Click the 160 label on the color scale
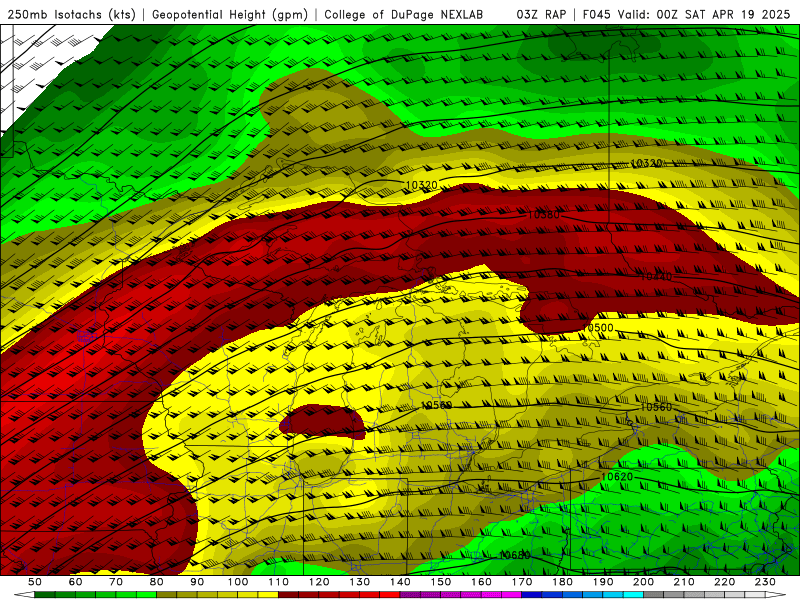The height and width of the screenshot is (600, 800). point(481,582)
